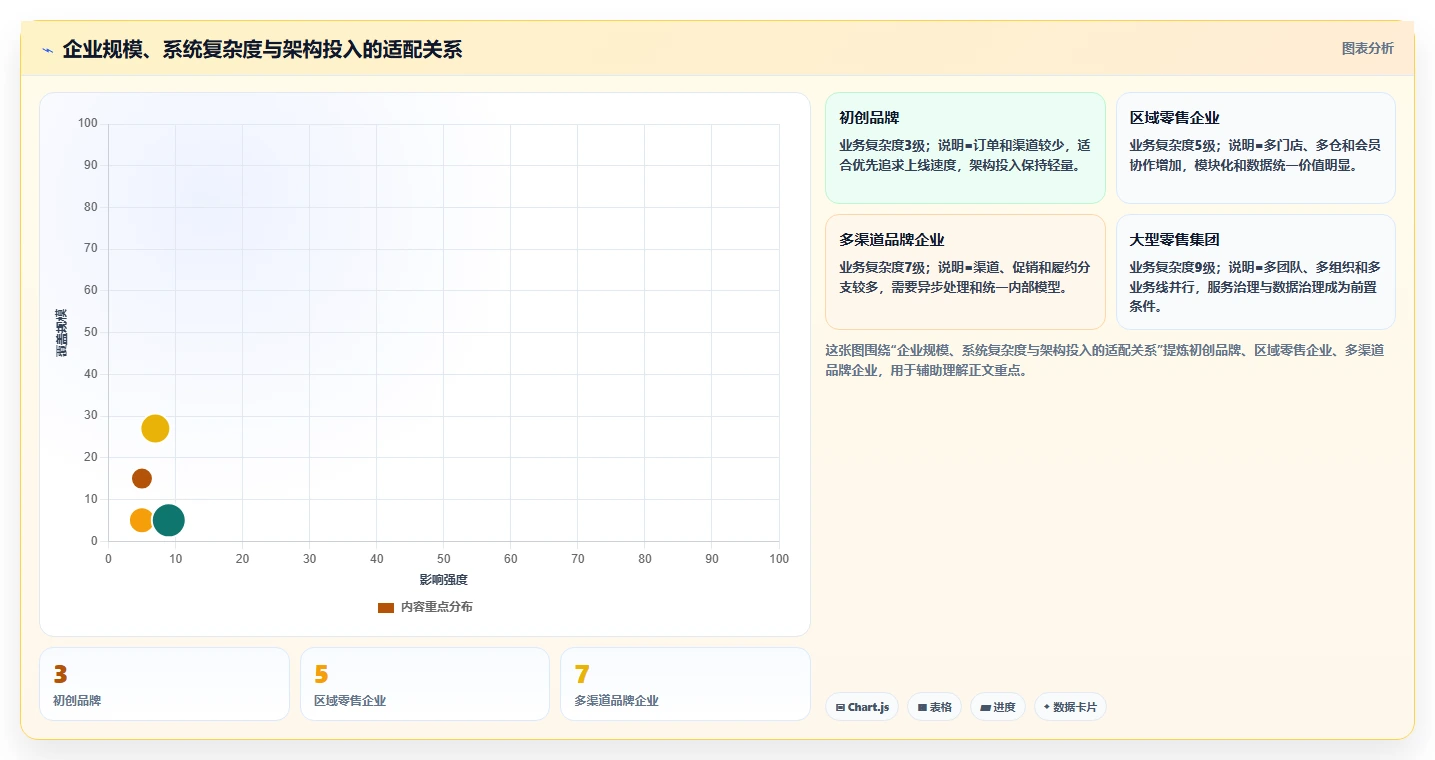This screenshot has width=1435, height=760.
Task: Click the 进度 tag chip
Action: (998, 707)
